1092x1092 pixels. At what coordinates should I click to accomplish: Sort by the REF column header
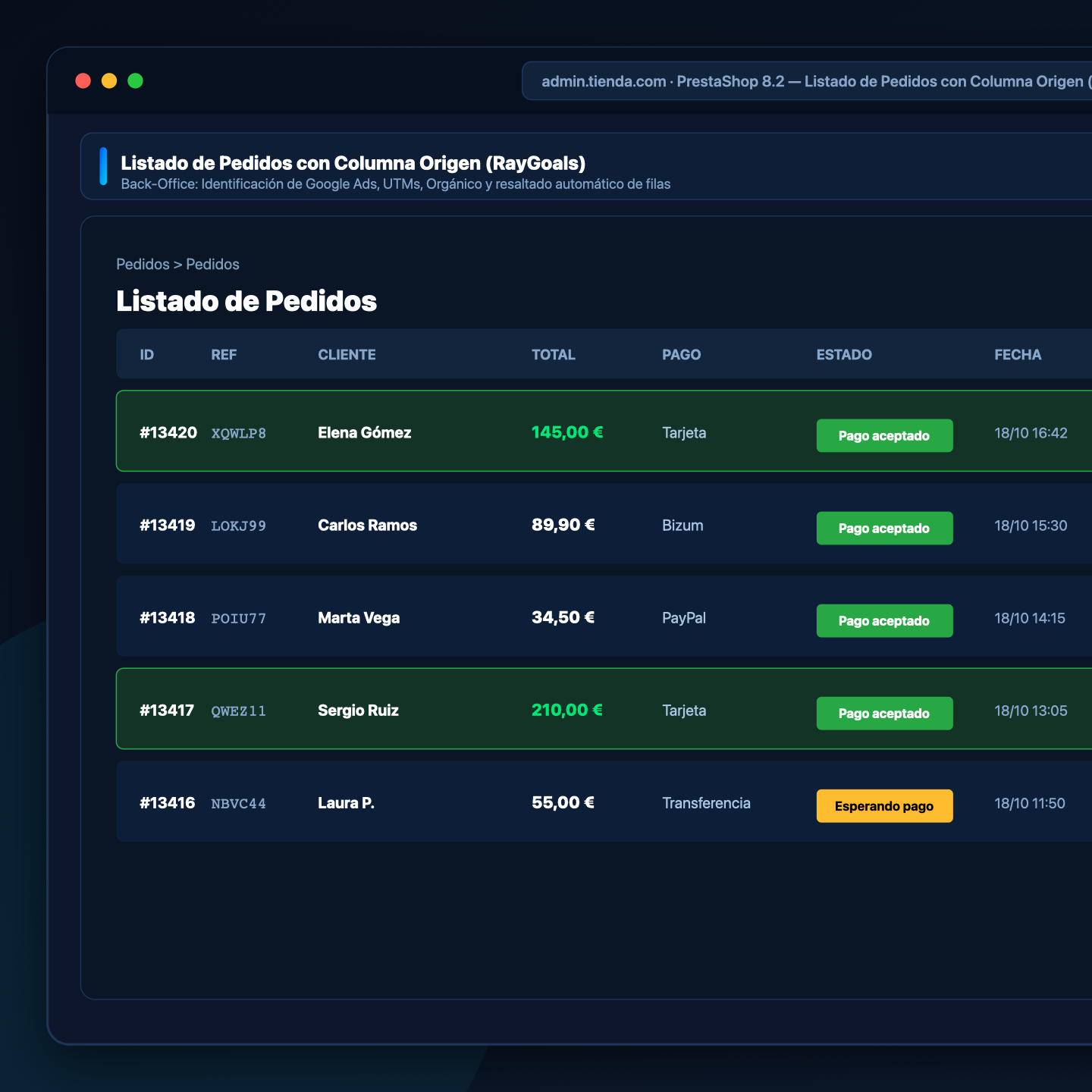(x=224, y=355)
